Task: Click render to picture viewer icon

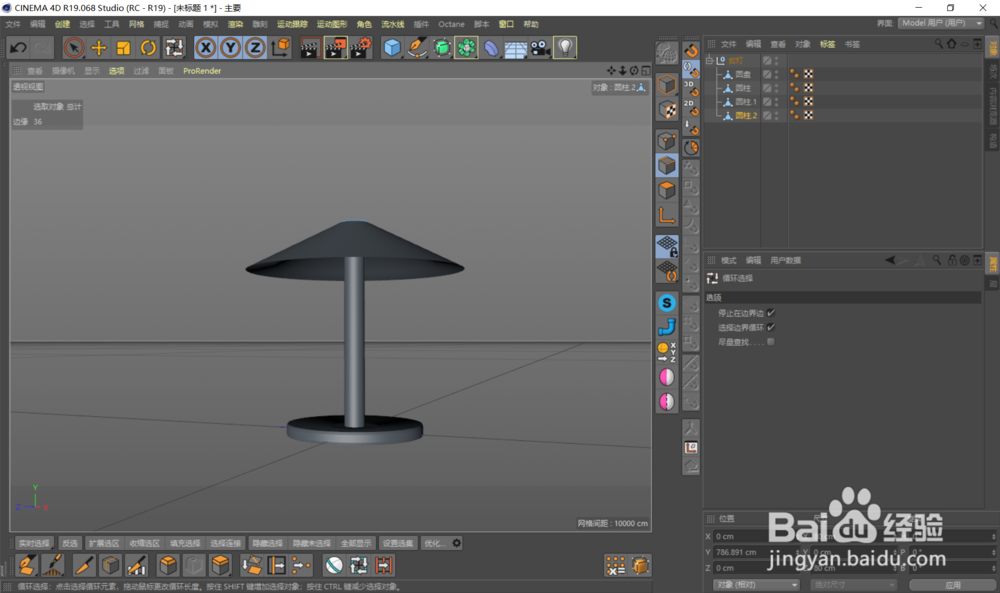Action: point(335,48)
